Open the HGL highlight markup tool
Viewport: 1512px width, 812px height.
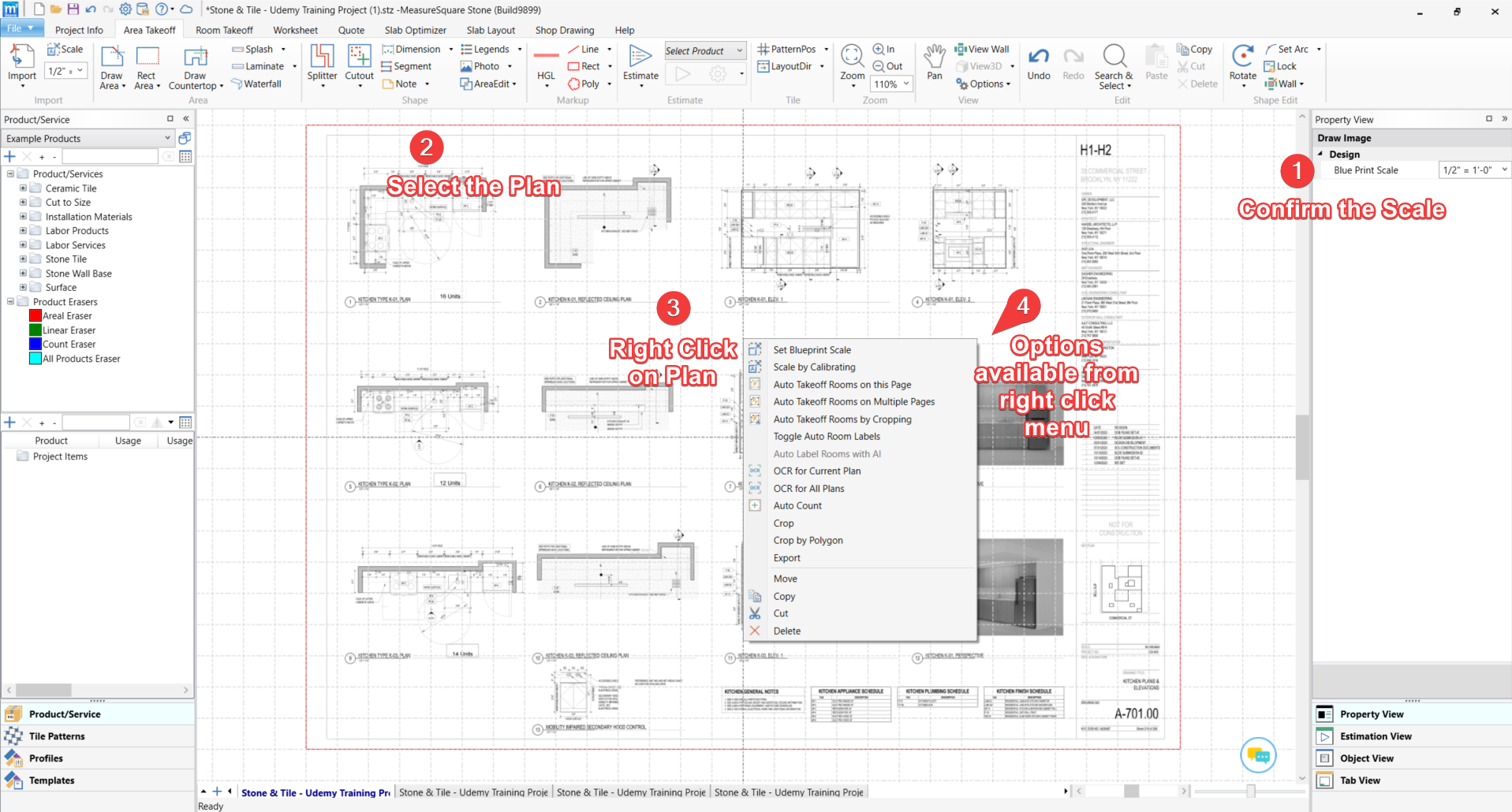click(546, 65)
